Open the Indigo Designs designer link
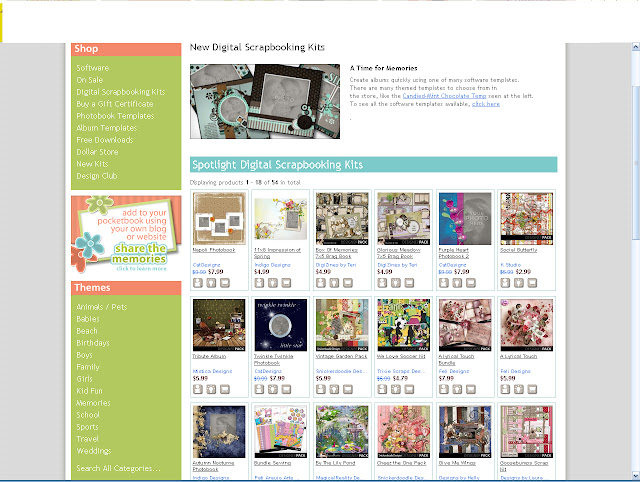Image resolution: width=640 pixels, height=482 pixels. tap(272, 265)
